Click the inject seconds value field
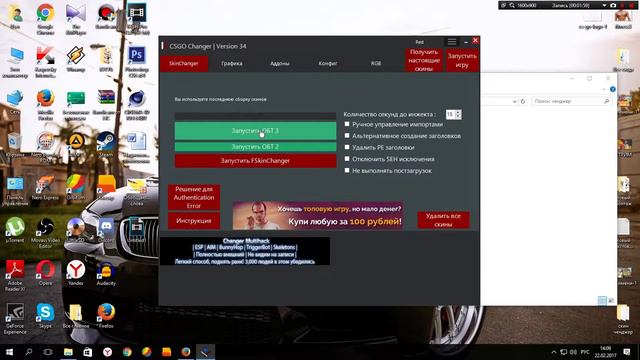Screen dimensions: 640x360 tap(450, 115)
